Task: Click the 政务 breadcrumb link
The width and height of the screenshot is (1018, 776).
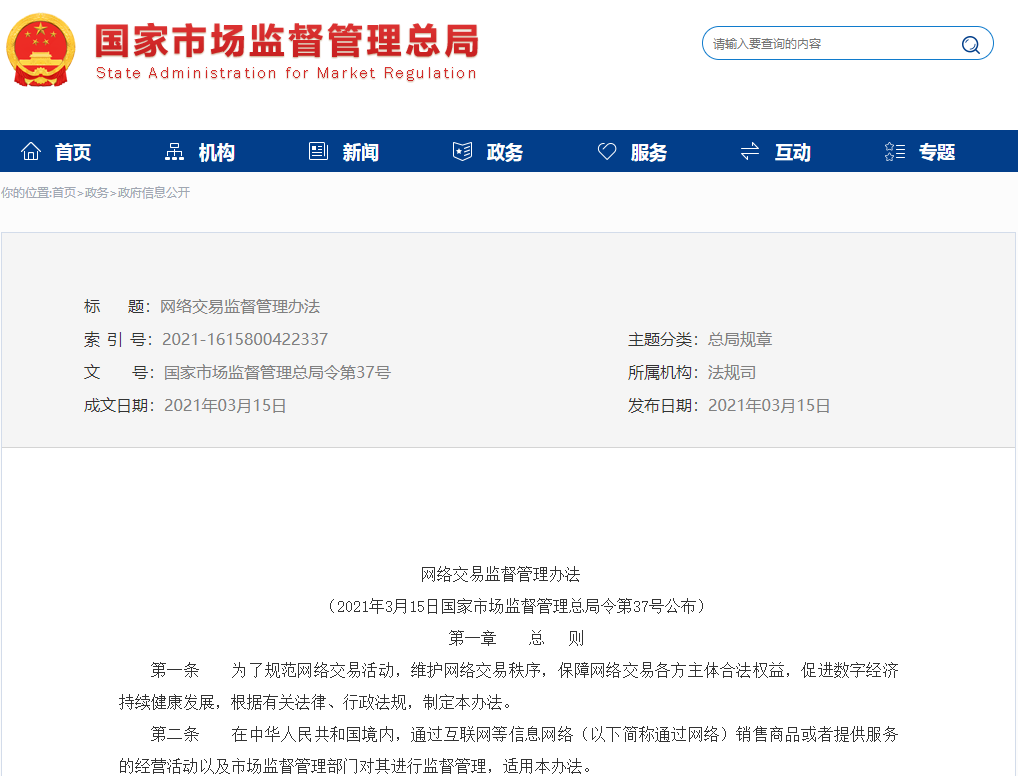Action: pos(97,193)
